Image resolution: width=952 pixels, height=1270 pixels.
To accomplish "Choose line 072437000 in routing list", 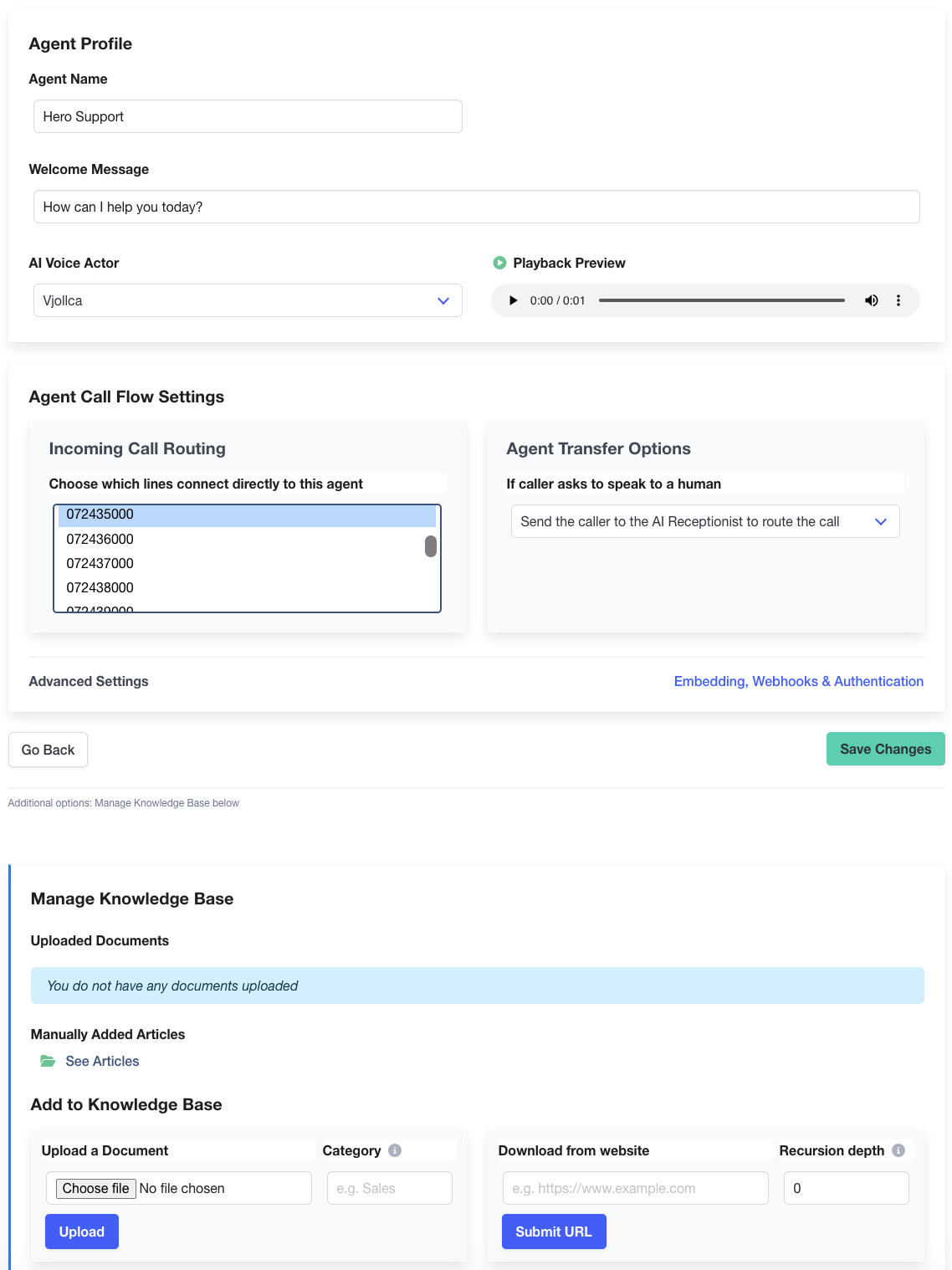I will pos(100,563).
